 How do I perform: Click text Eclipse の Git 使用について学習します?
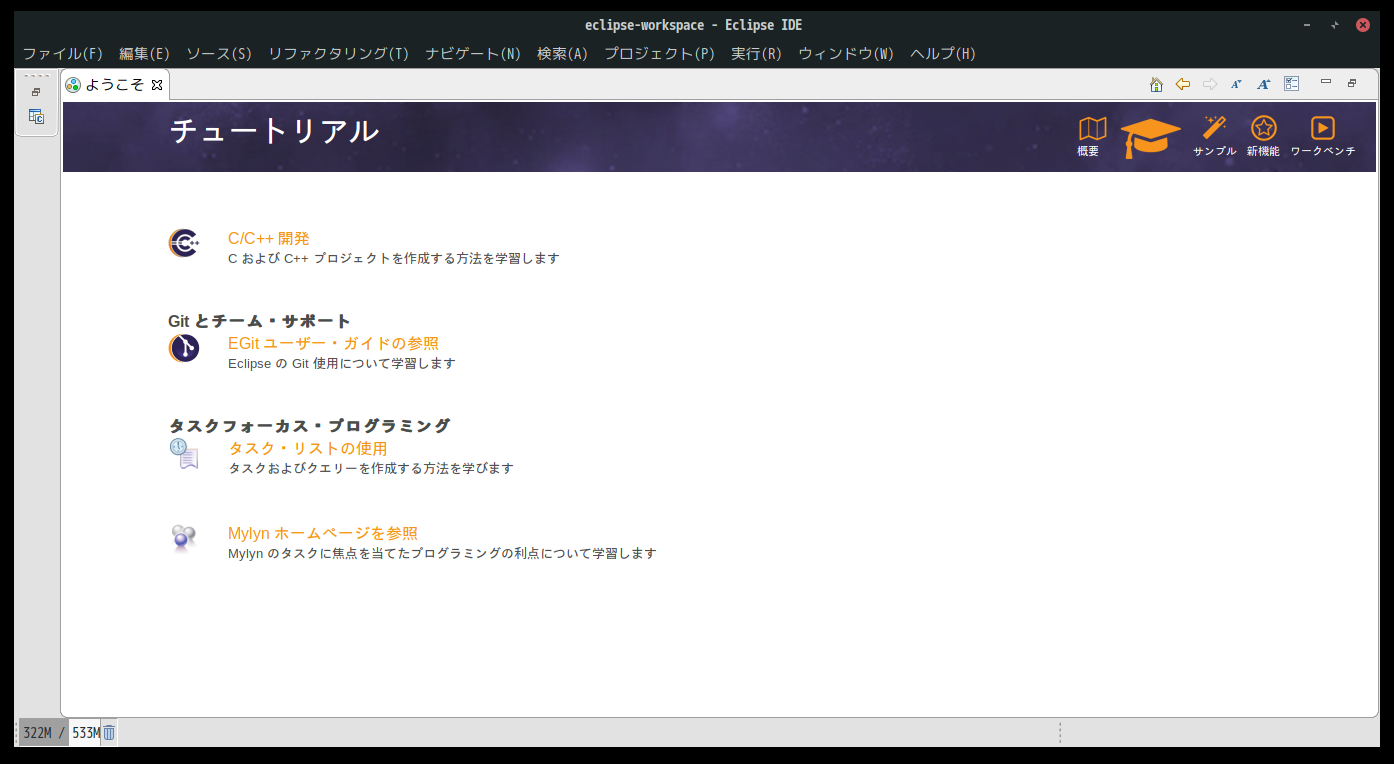click(x=342, y=363)
